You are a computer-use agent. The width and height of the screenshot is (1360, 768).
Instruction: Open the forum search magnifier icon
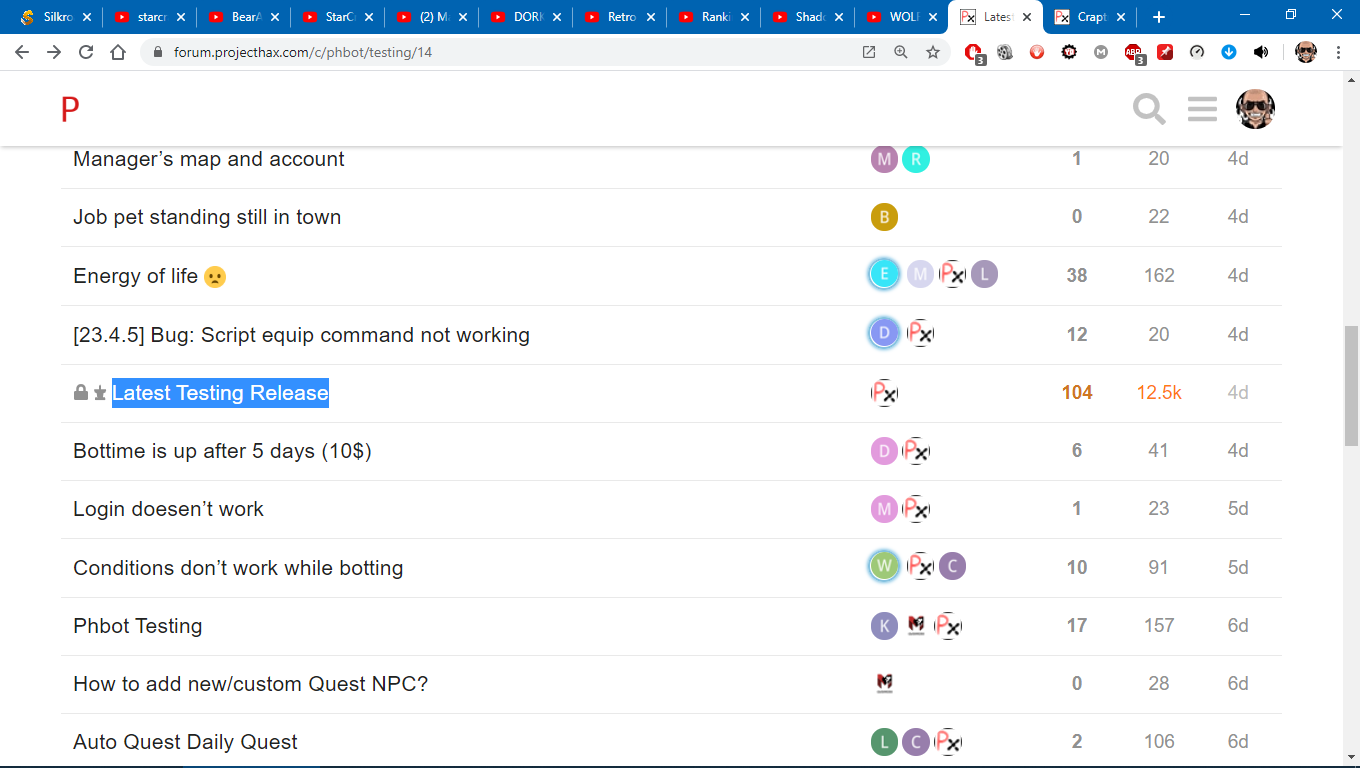pos(1149,109)
